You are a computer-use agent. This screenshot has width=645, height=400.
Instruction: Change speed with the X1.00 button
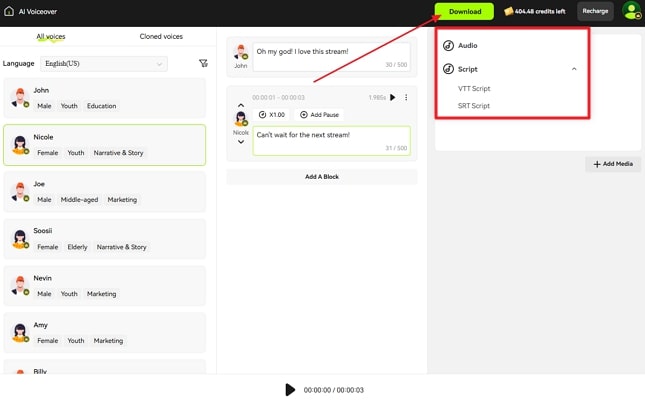point(271,114)
